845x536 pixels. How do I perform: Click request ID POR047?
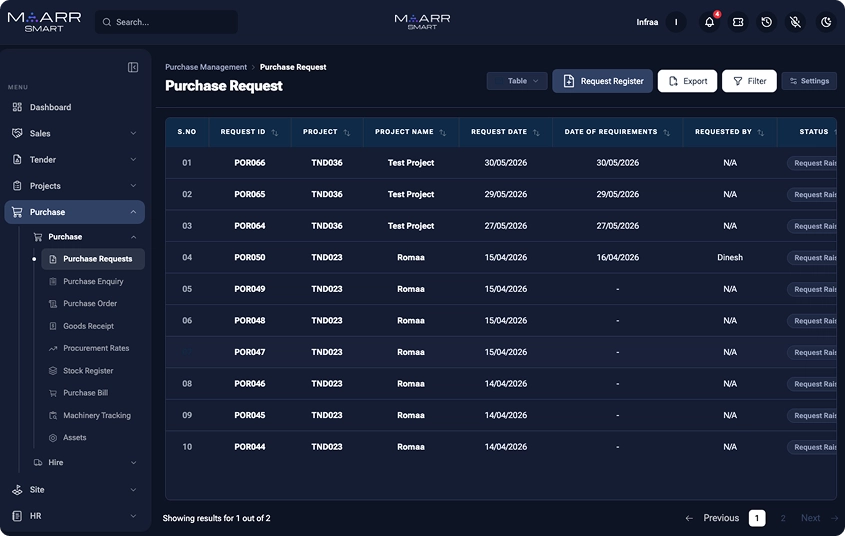[250, 352]
